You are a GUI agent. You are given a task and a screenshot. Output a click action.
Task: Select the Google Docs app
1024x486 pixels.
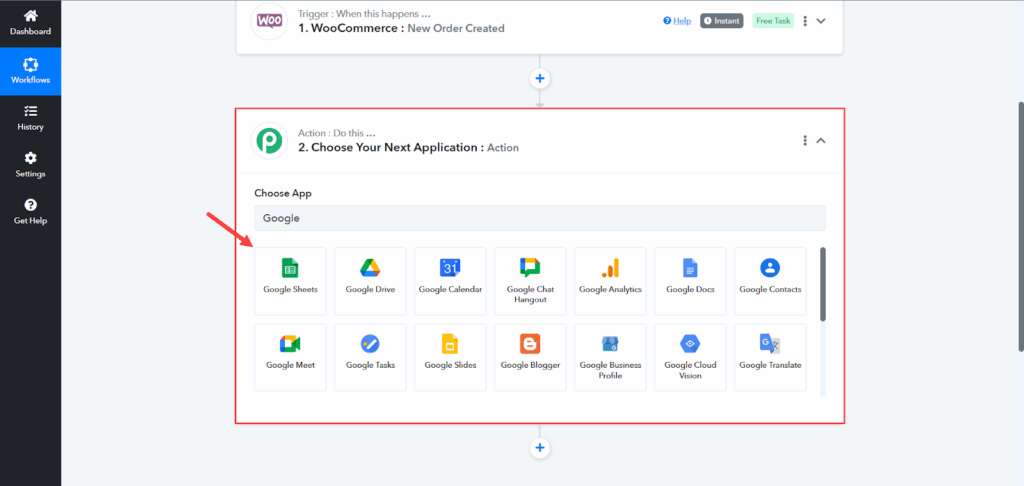coord(690,281)
